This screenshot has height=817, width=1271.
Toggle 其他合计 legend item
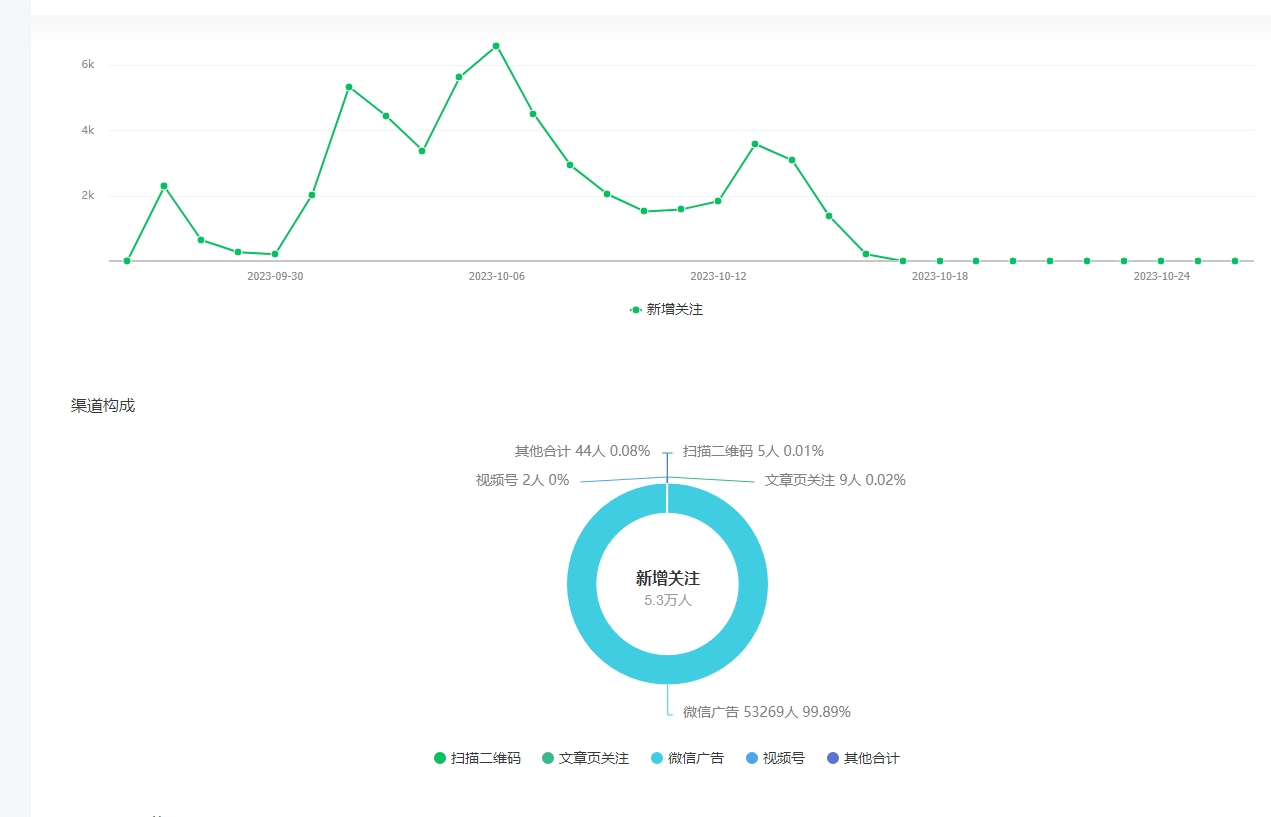pos(863,758)
